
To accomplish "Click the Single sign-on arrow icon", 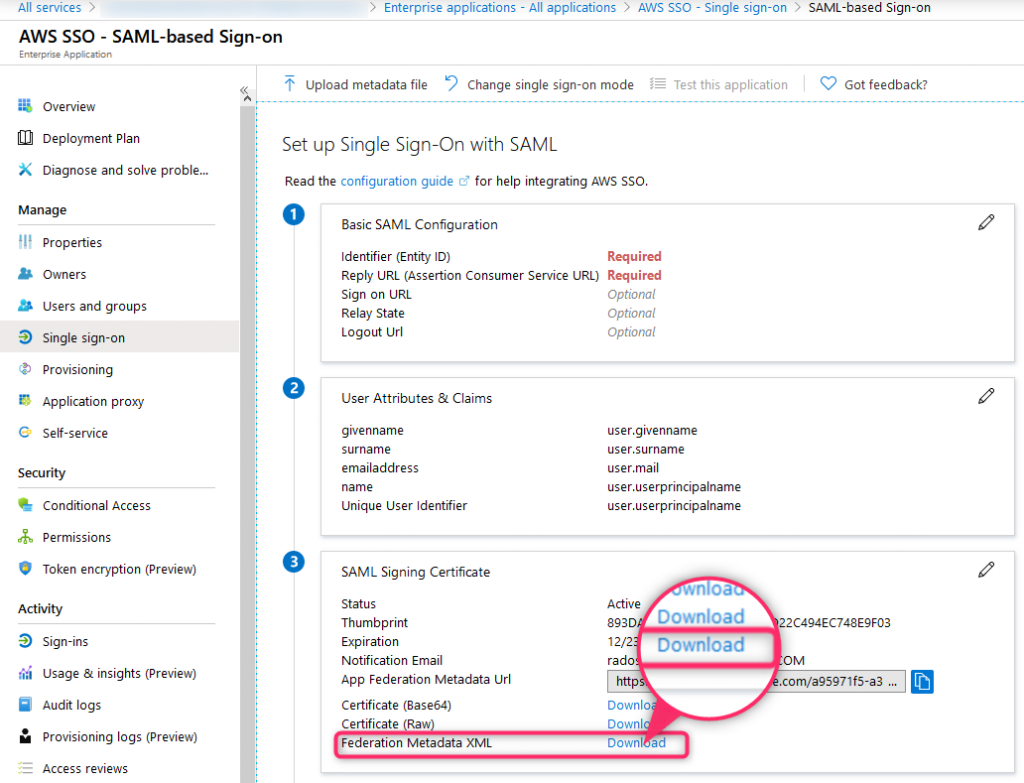I will 25,337.
